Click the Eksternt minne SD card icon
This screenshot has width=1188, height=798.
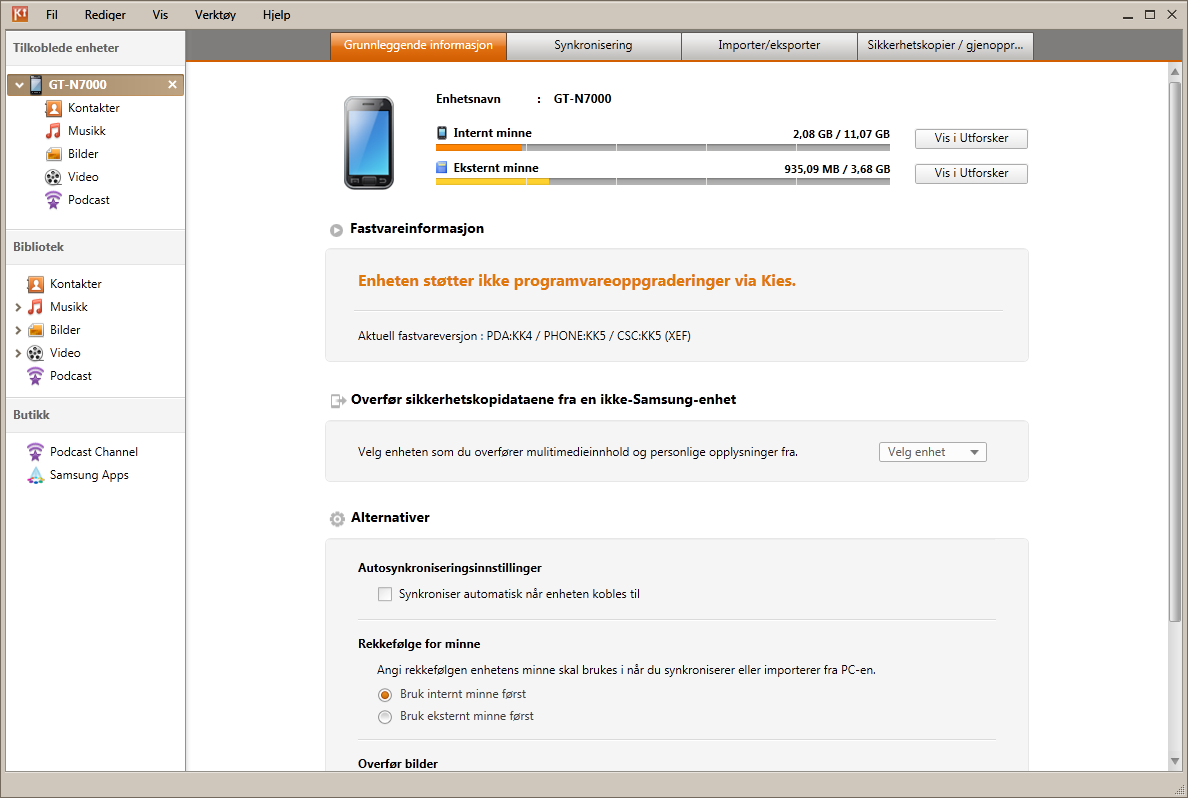point(442,167)
